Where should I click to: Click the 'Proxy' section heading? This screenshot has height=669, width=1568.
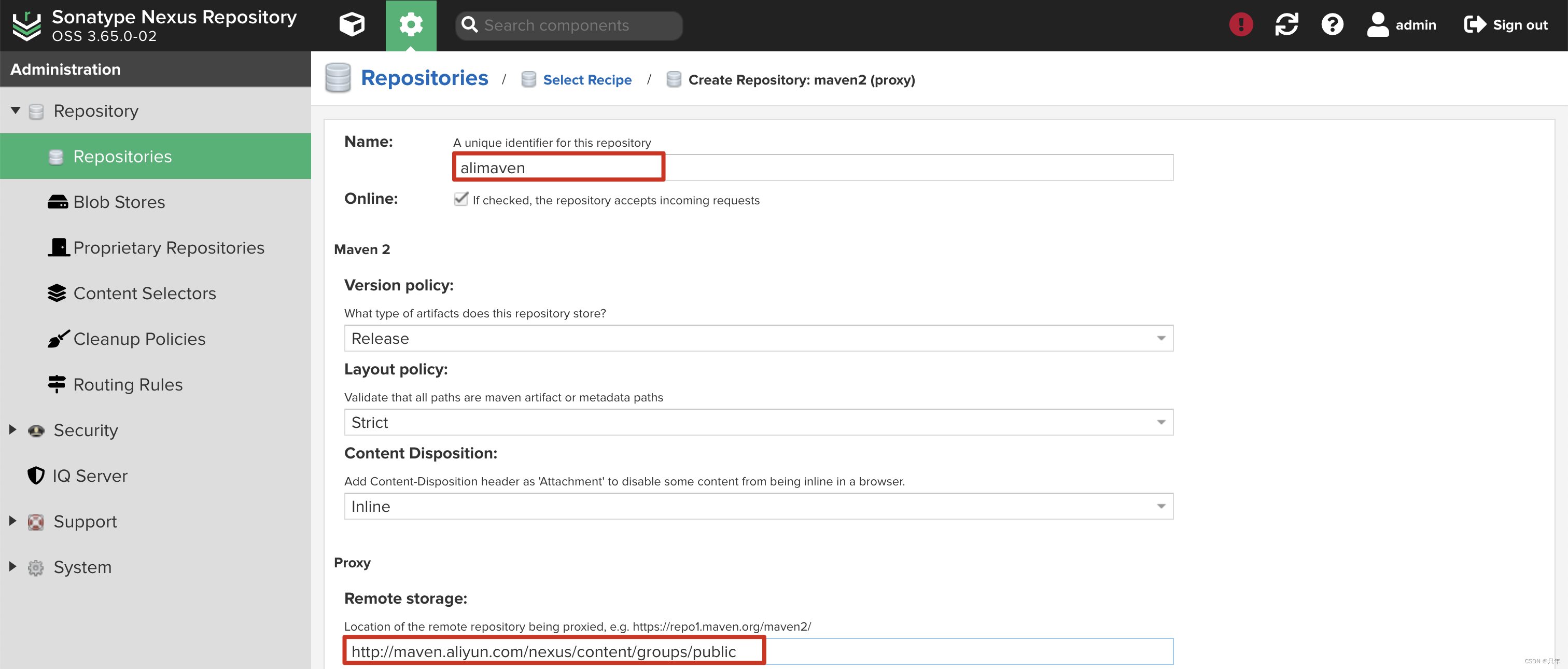(352, 563)
